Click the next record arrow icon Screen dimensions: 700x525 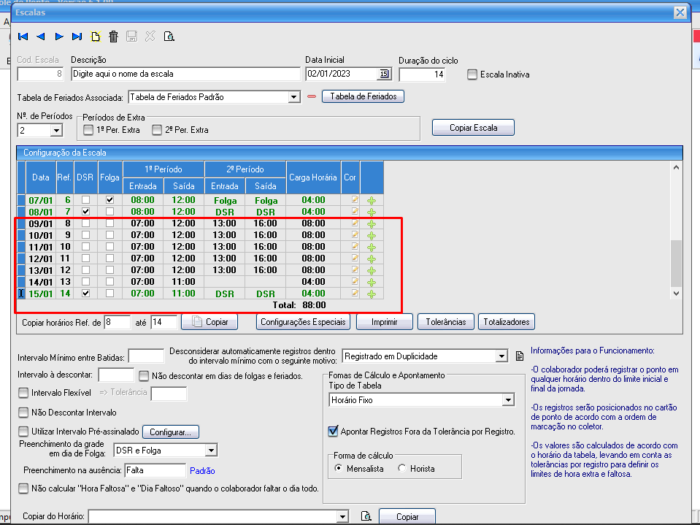pos(59,37)
